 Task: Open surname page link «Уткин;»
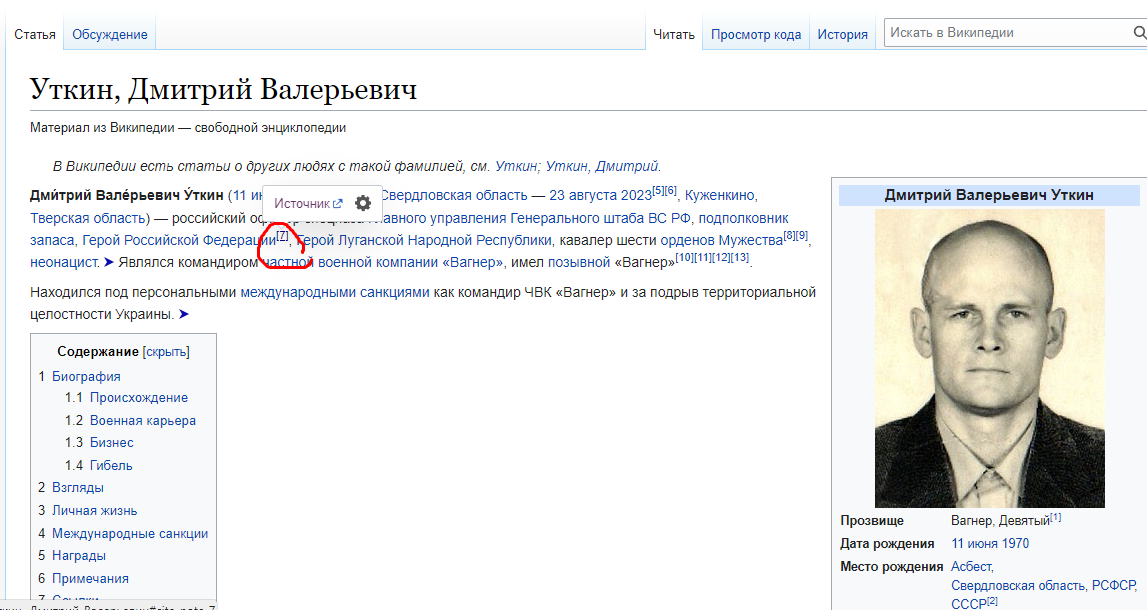pyautogui.click(x=517, y=166)
